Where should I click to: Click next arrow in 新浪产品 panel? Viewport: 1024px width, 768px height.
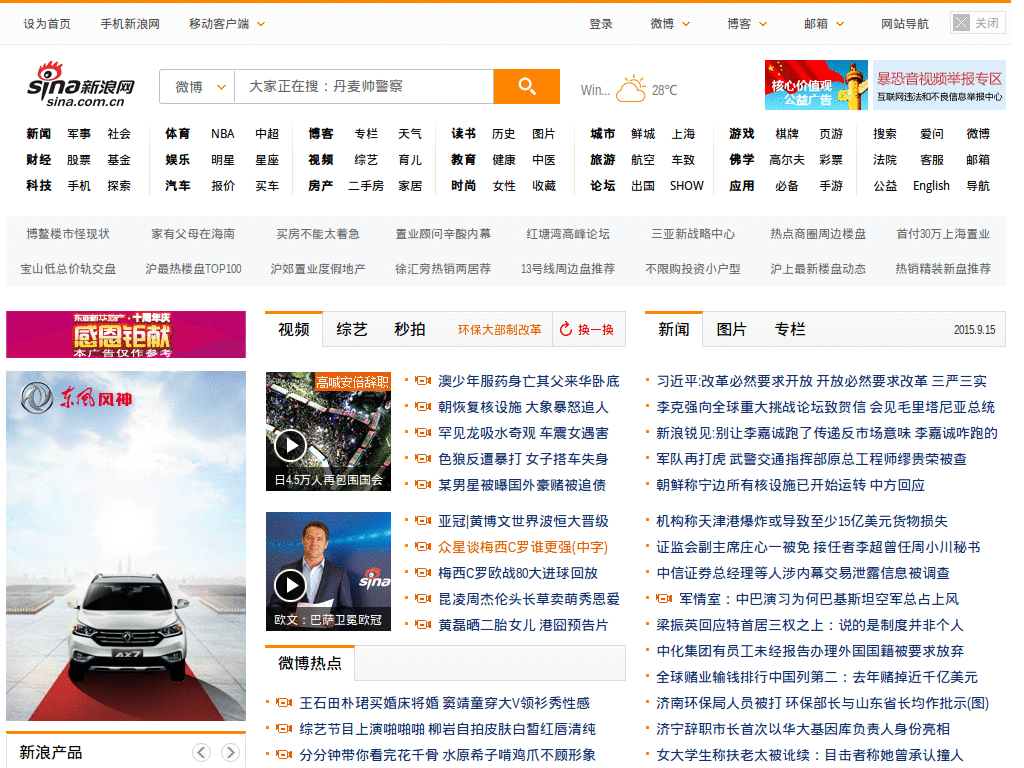(x=230, y=752)
